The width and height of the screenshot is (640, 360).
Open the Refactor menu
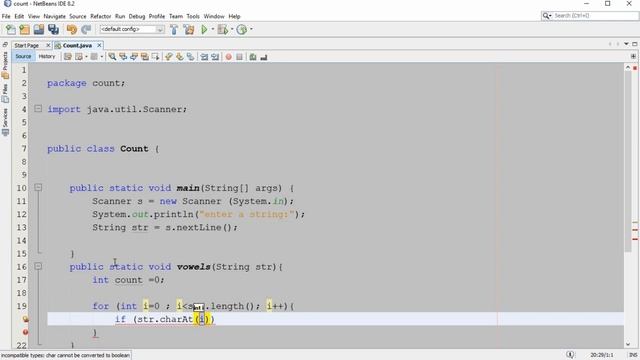pyautogui.click(x=100, y=16)
